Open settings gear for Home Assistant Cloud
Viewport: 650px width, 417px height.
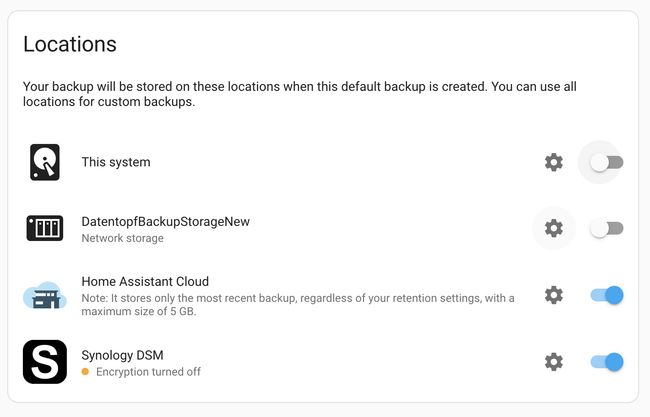pyautogui.click(x=553, y=295)
